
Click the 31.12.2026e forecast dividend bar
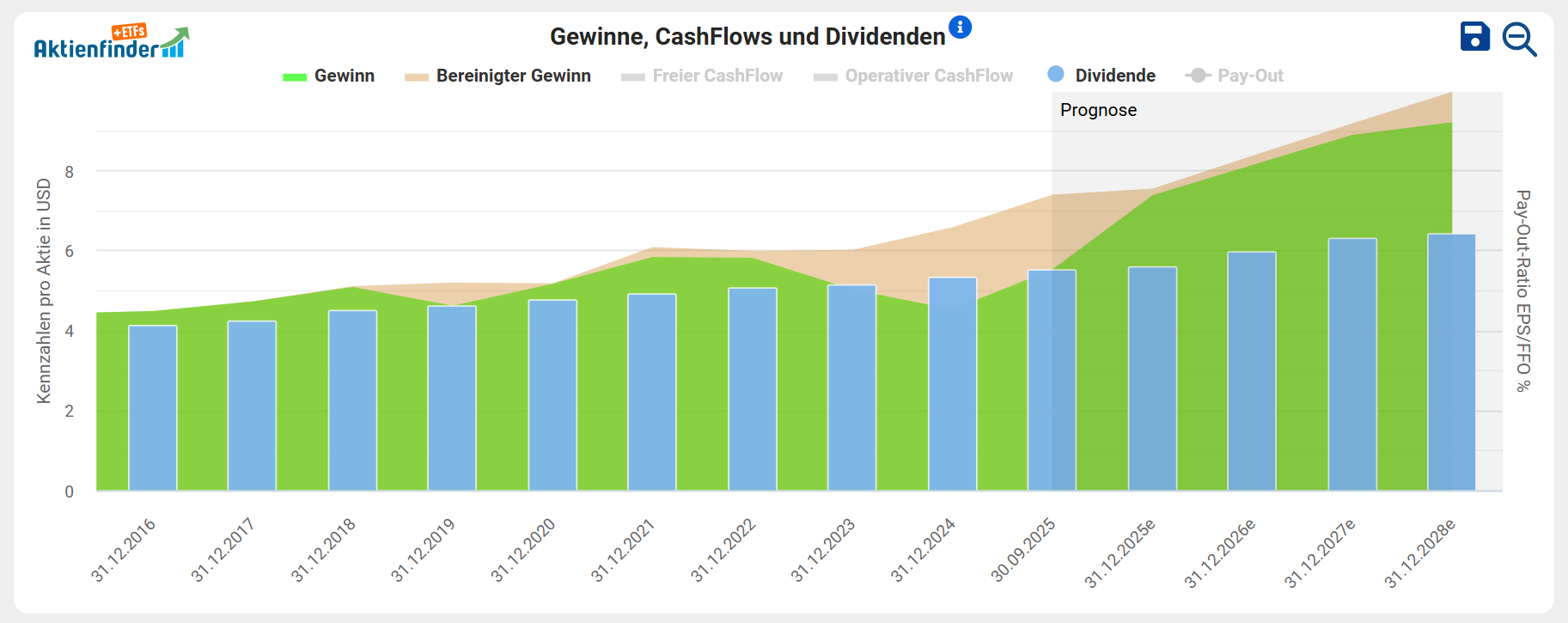pos(1251,371)
